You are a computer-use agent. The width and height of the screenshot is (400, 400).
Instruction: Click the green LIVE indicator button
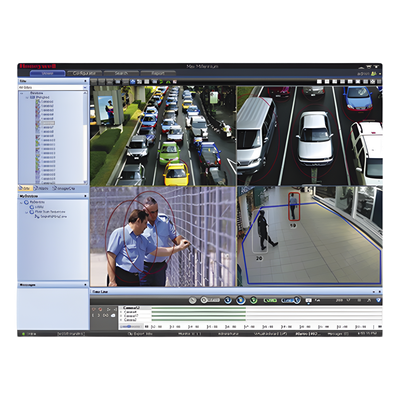coord(270,300)
